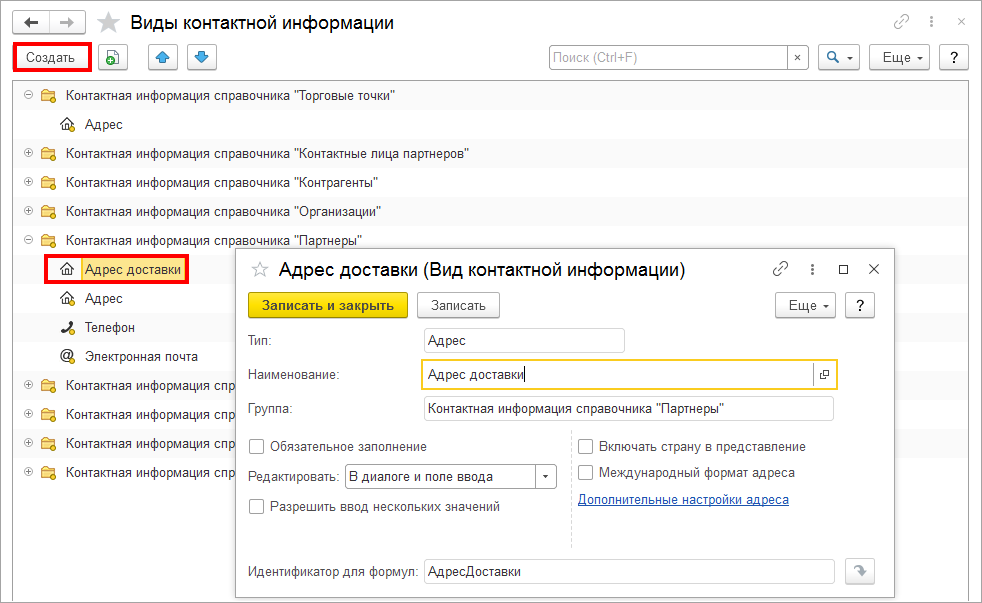Toggle Международный формат адреса checkbox
The height and width of the screenshot is (603, 982).
pos(586,472)
